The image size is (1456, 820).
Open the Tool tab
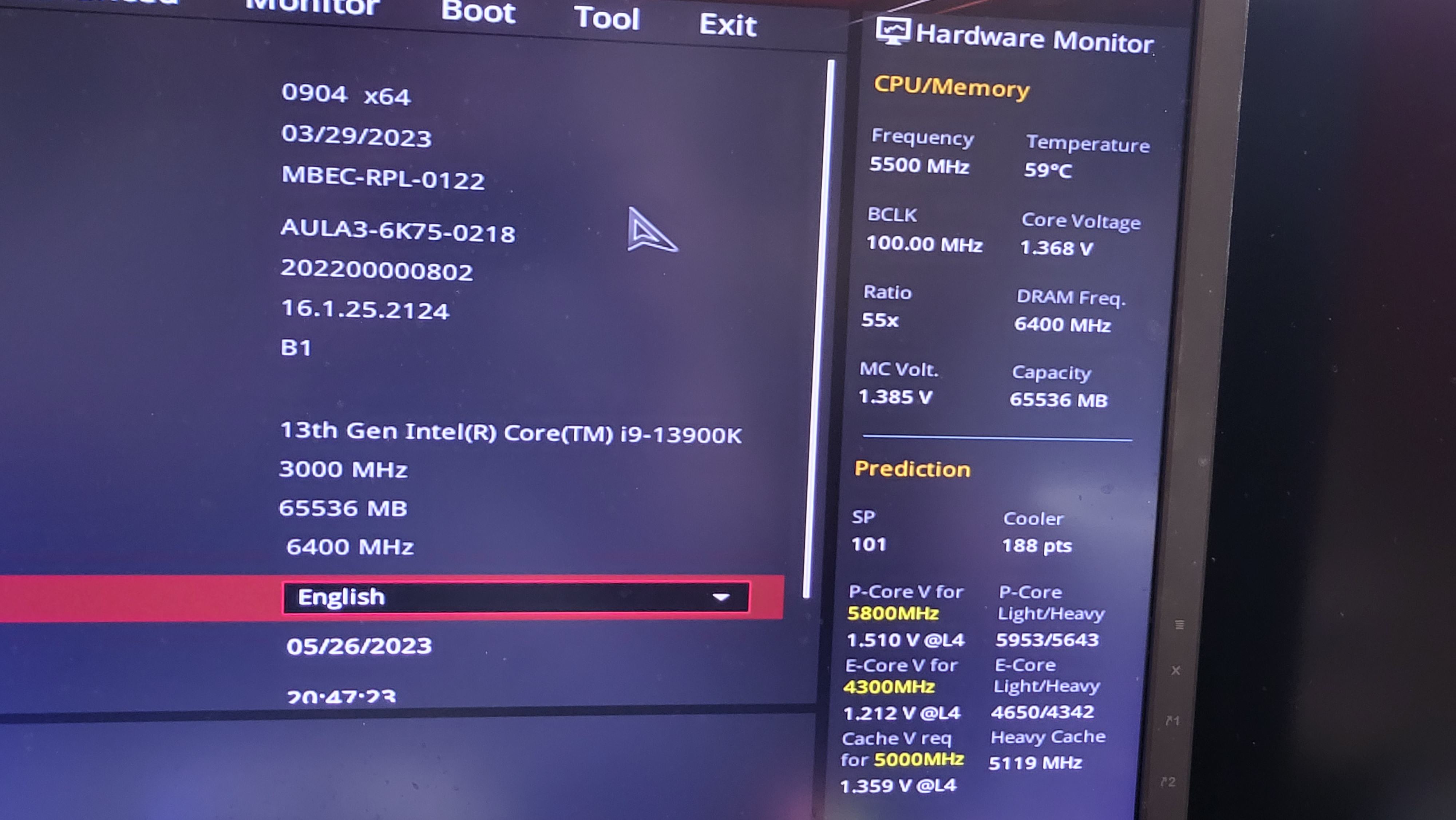(606, 18)
